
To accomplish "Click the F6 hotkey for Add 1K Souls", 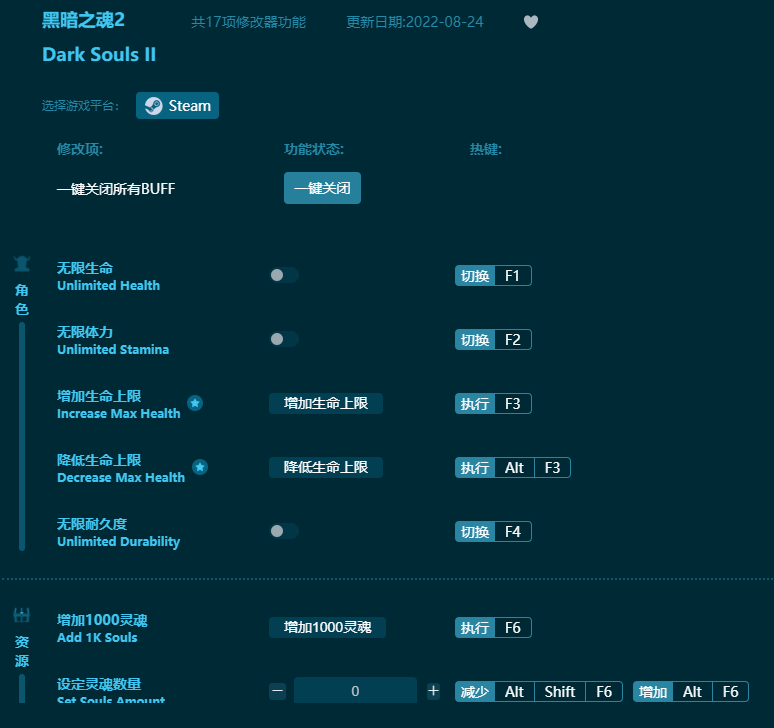I will click(x=512, y=628).
